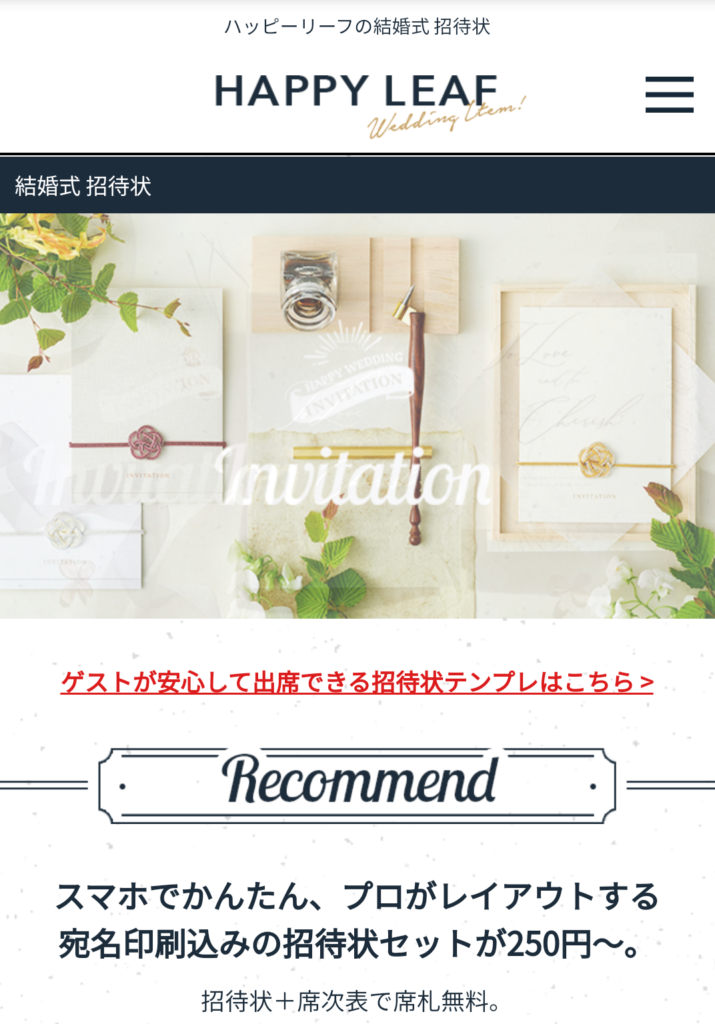Click the 招待状セットが250円〜 headline line
Image resolution: width=715 pixels, height=1024 pixels.
(348, 944)
